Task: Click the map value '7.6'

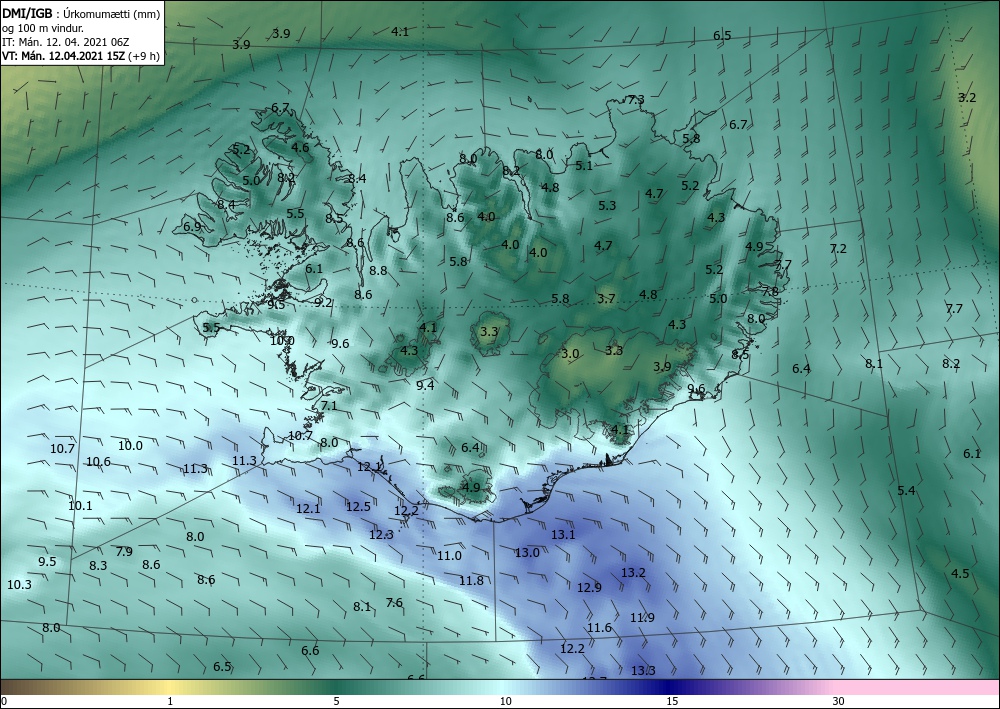Action: pos(394,602)
